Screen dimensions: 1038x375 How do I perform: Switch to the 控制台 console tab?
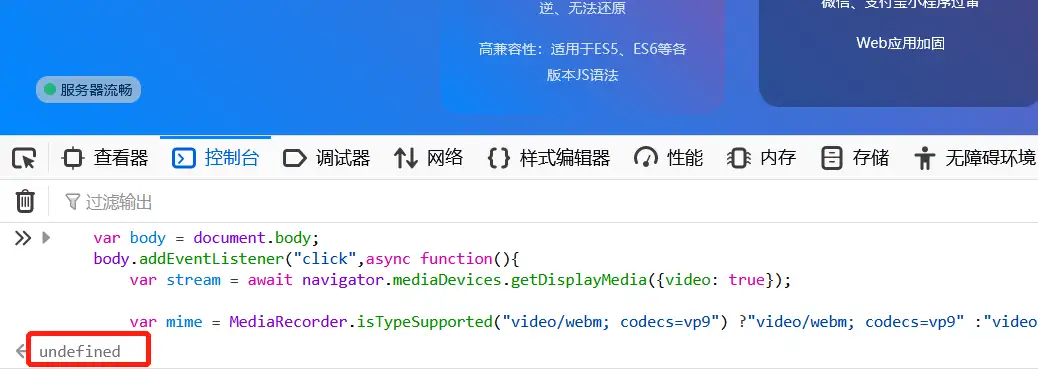coord(215,158)
